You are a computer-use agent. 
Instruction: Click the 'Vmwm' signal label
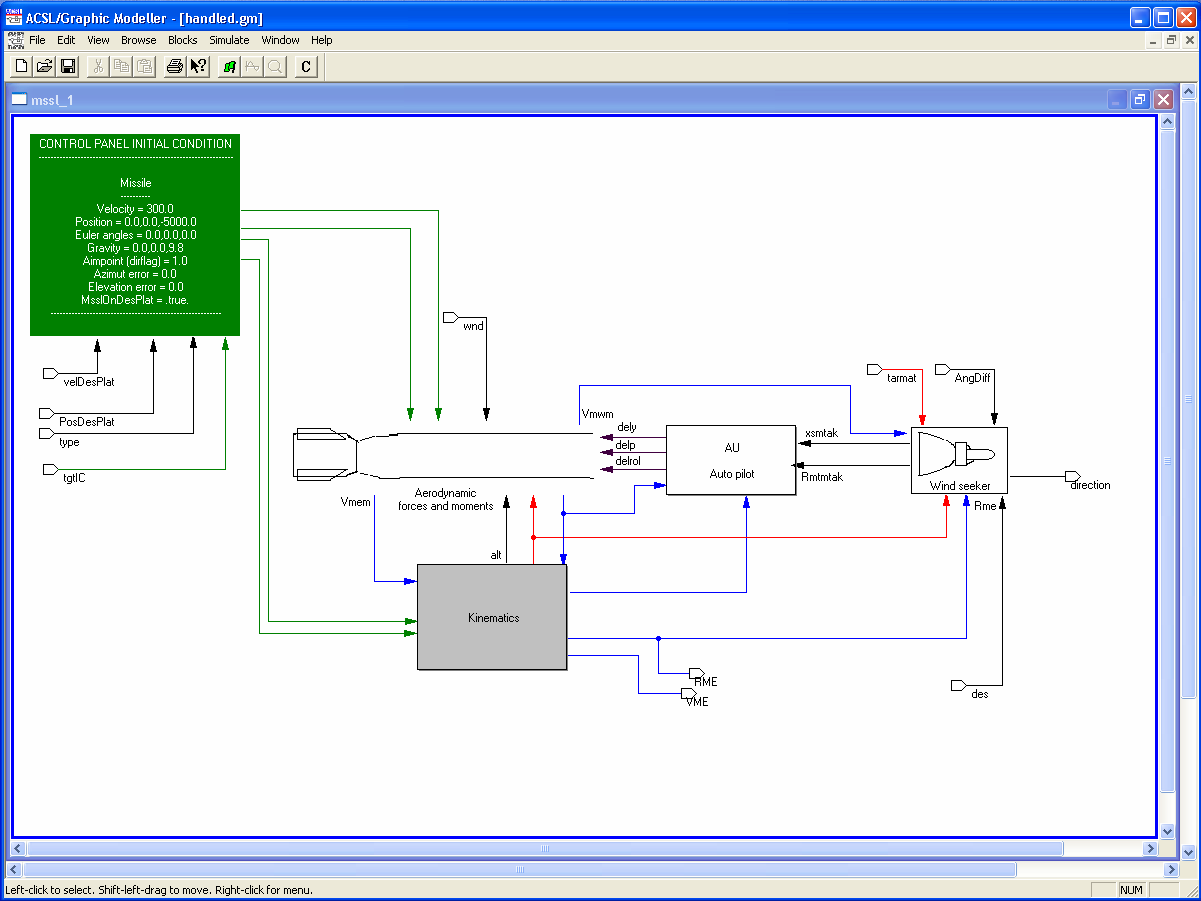coord(597,413)
